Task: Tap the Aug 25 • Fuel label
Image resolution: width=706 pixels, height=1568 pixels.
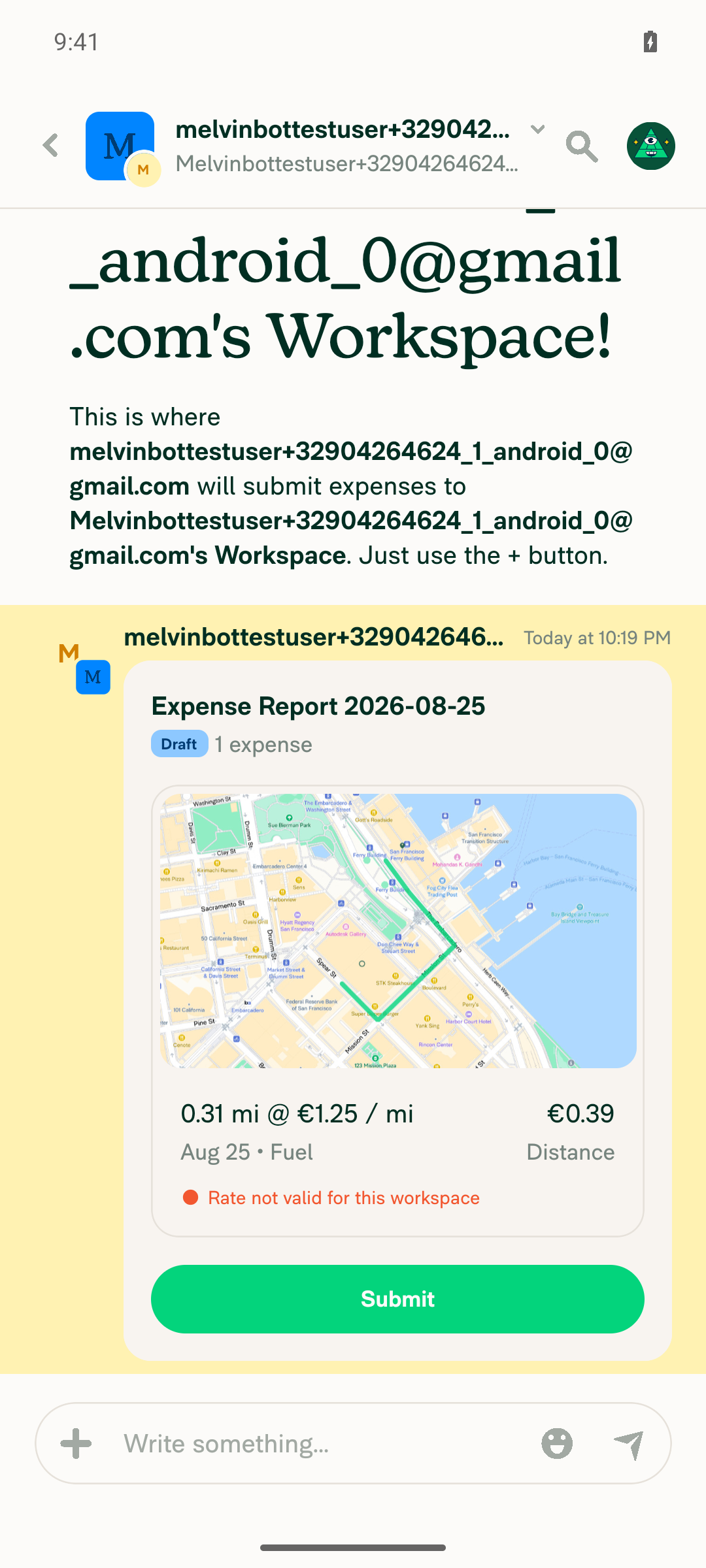Action: 246,1152
